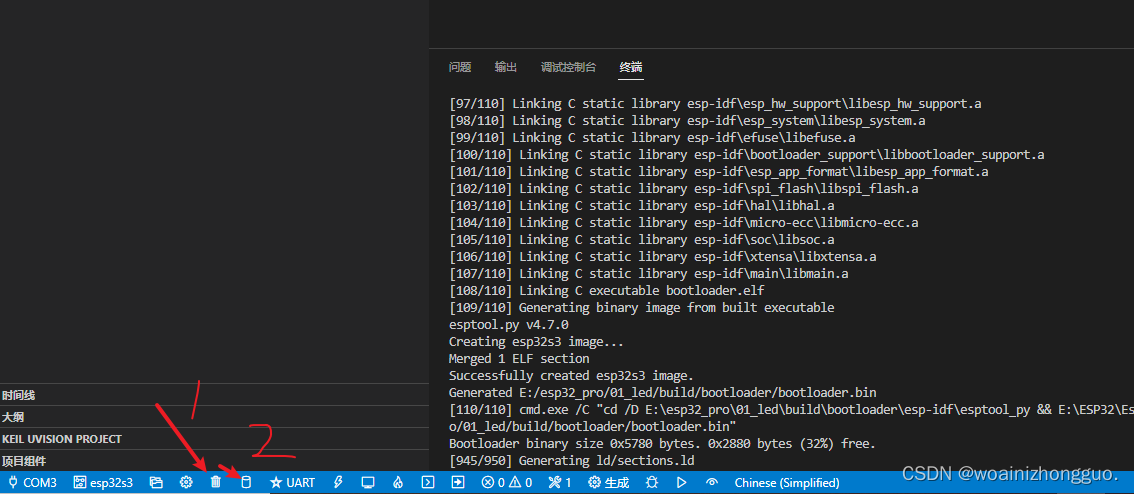Click the 'Merged 1 ELF section' line

[x=519, y=358]
